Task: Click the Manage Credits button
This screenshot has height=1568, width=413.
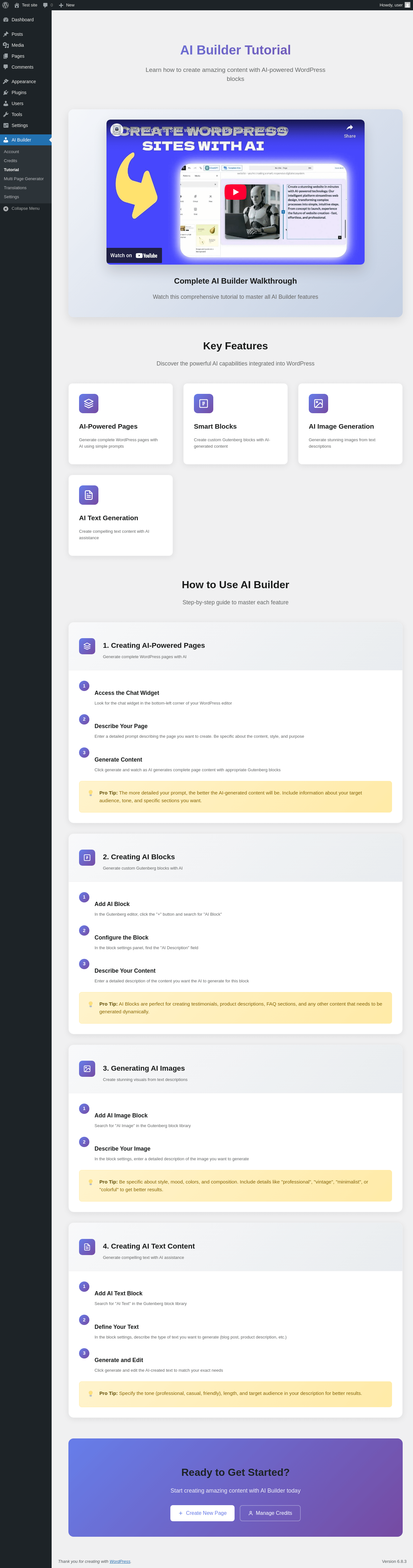Action: [270, 1513]
